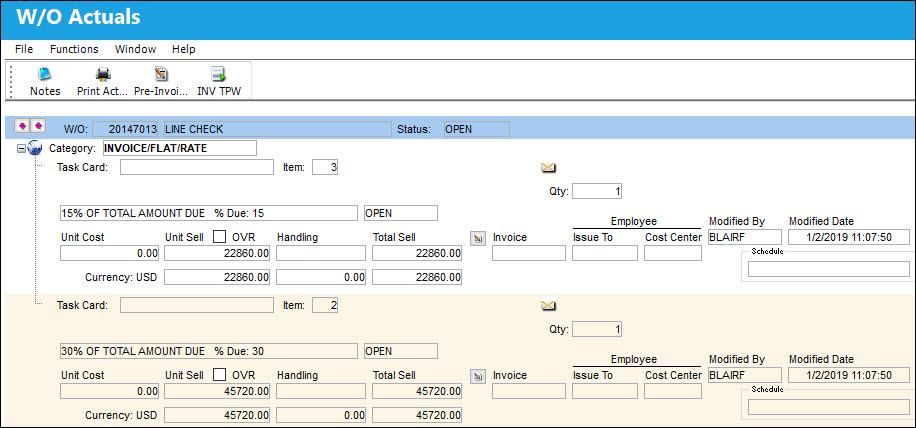Click the OPEN status field of Item 2
This screenshot has width=916, height=428.
(401, 351)
